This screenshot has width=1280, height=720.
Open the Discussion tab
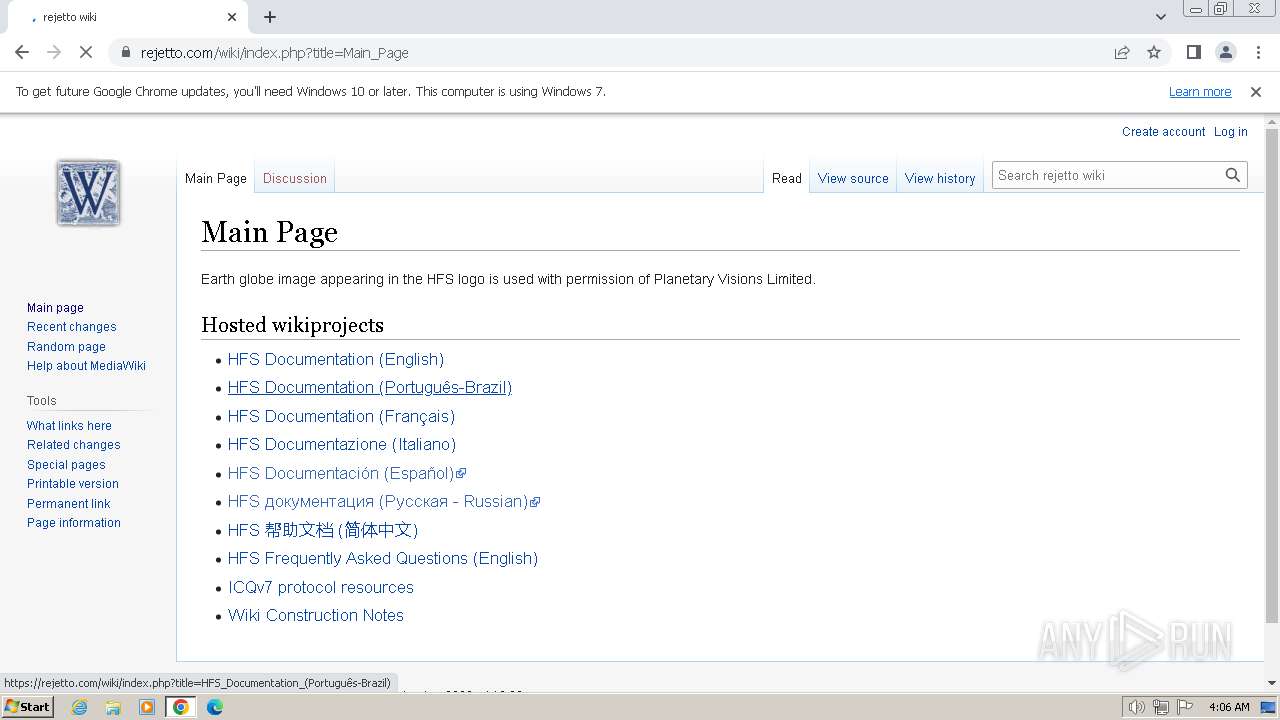click(295, 178)
